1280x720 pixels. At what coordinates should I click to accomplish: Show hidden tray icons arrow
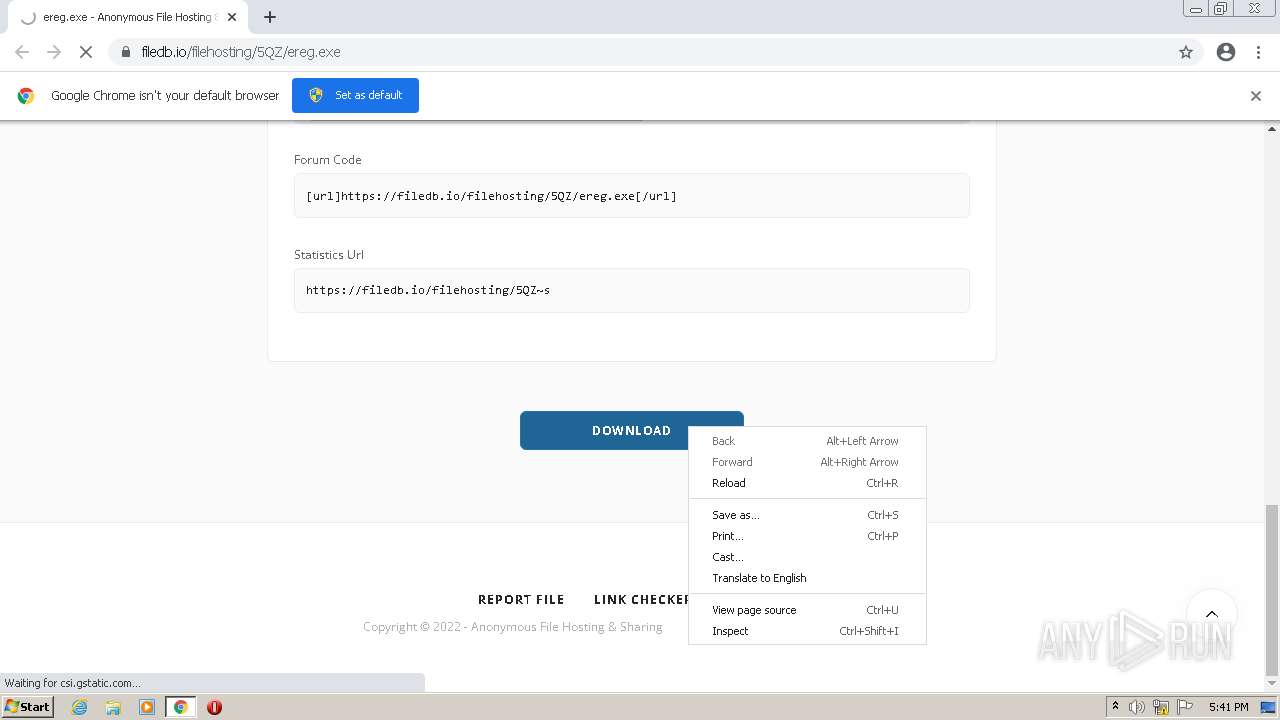(x=1115, y=707)
